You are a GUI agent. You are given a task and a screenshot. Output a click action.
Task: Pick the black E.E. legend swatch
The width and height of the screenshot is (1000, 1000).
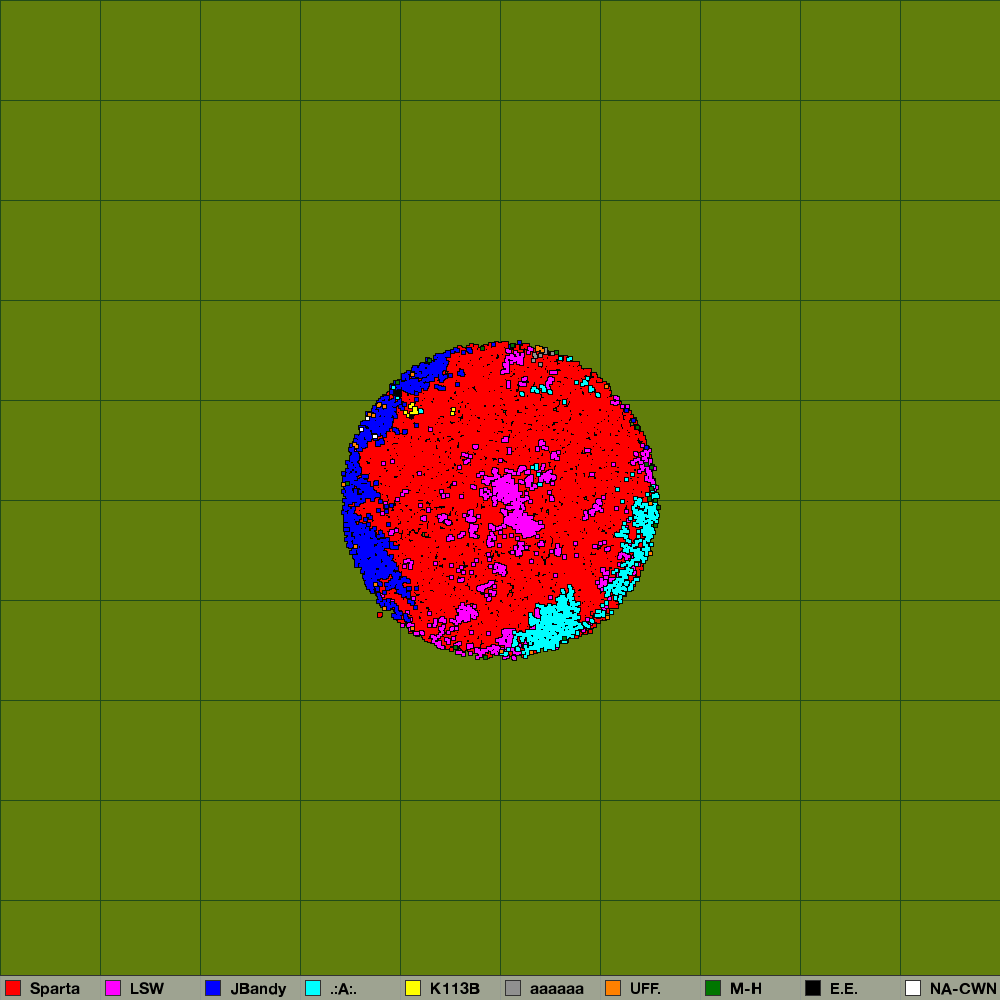[813, 988]
